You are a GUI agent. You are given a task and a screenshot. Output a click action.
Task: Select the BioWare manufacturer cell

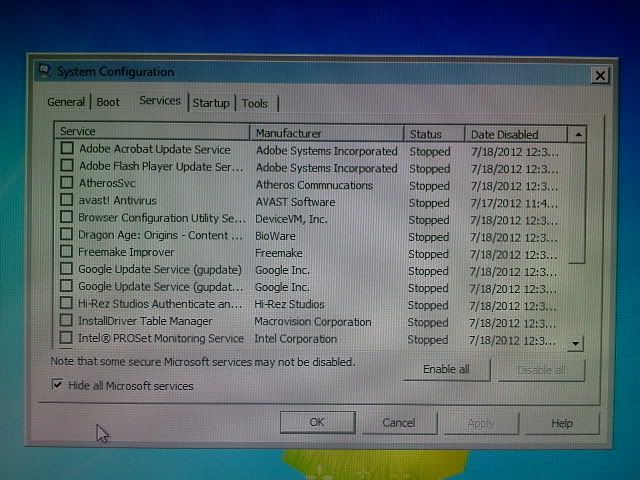pos(275,236)
